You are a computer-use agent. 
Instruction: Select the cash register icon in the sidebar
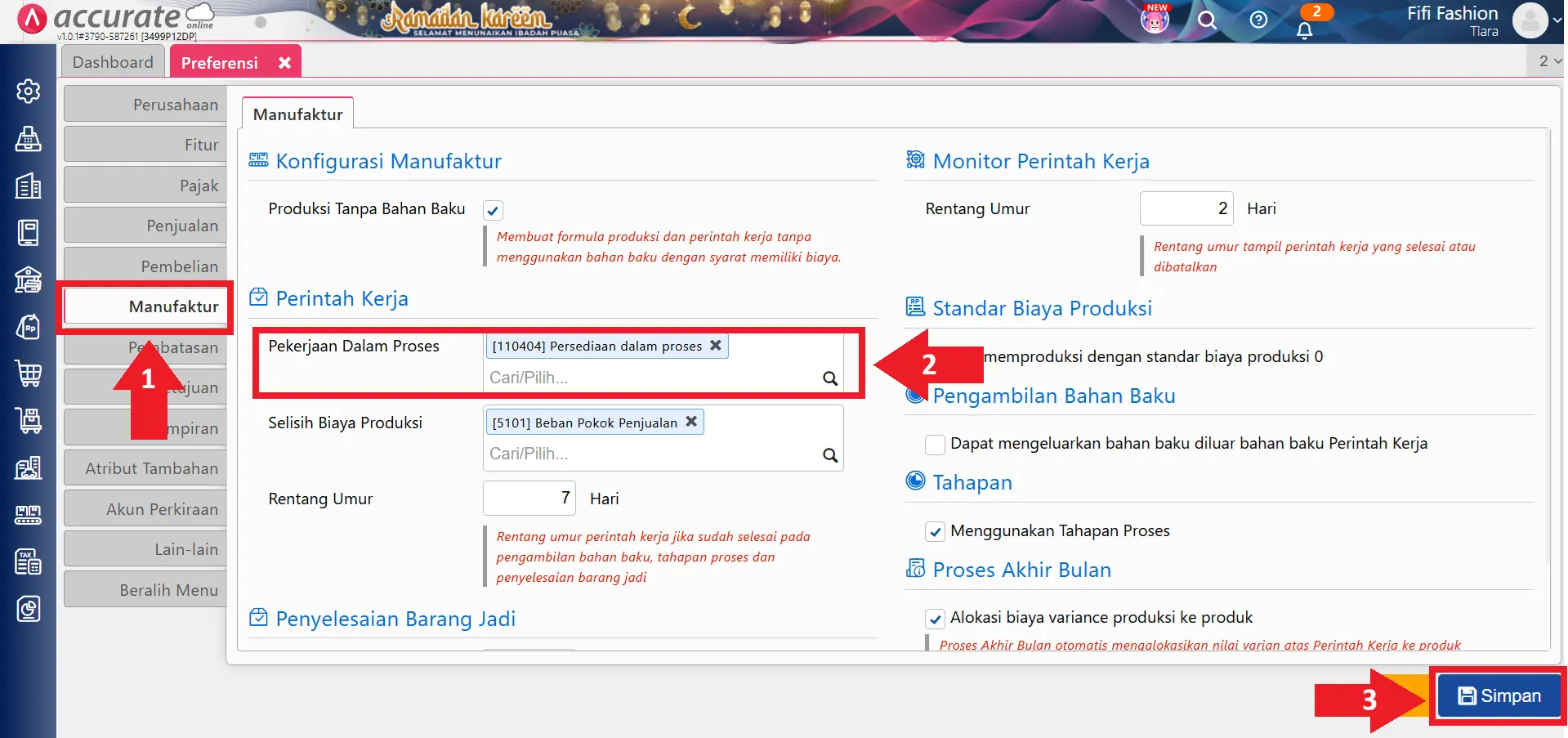(29, 140)
